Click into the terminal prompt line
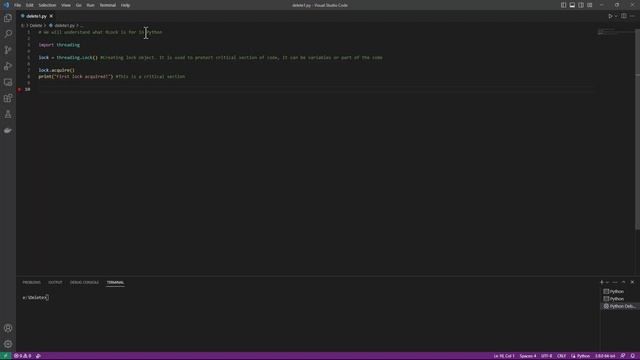Image resolution: width=640 pixels, height=360 pixels. tap(36, 298)
